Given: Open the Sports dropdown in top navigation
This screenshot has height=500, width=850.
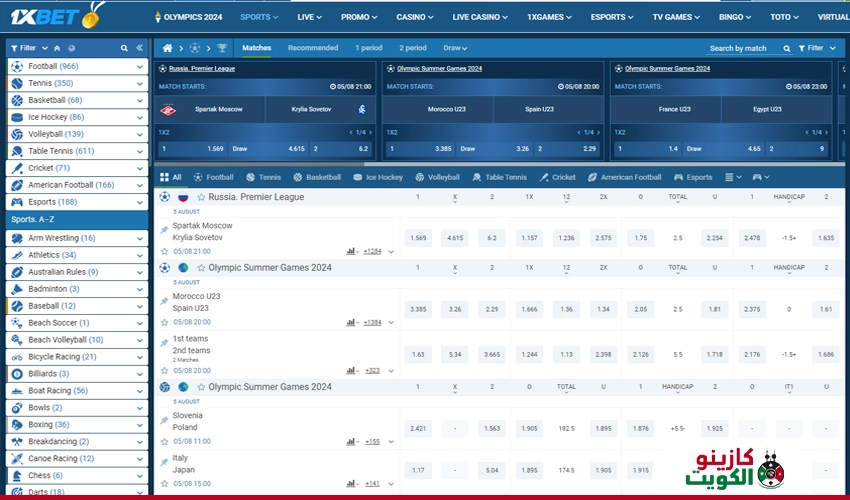Looking at the screenshot, I should coord(260,17).
